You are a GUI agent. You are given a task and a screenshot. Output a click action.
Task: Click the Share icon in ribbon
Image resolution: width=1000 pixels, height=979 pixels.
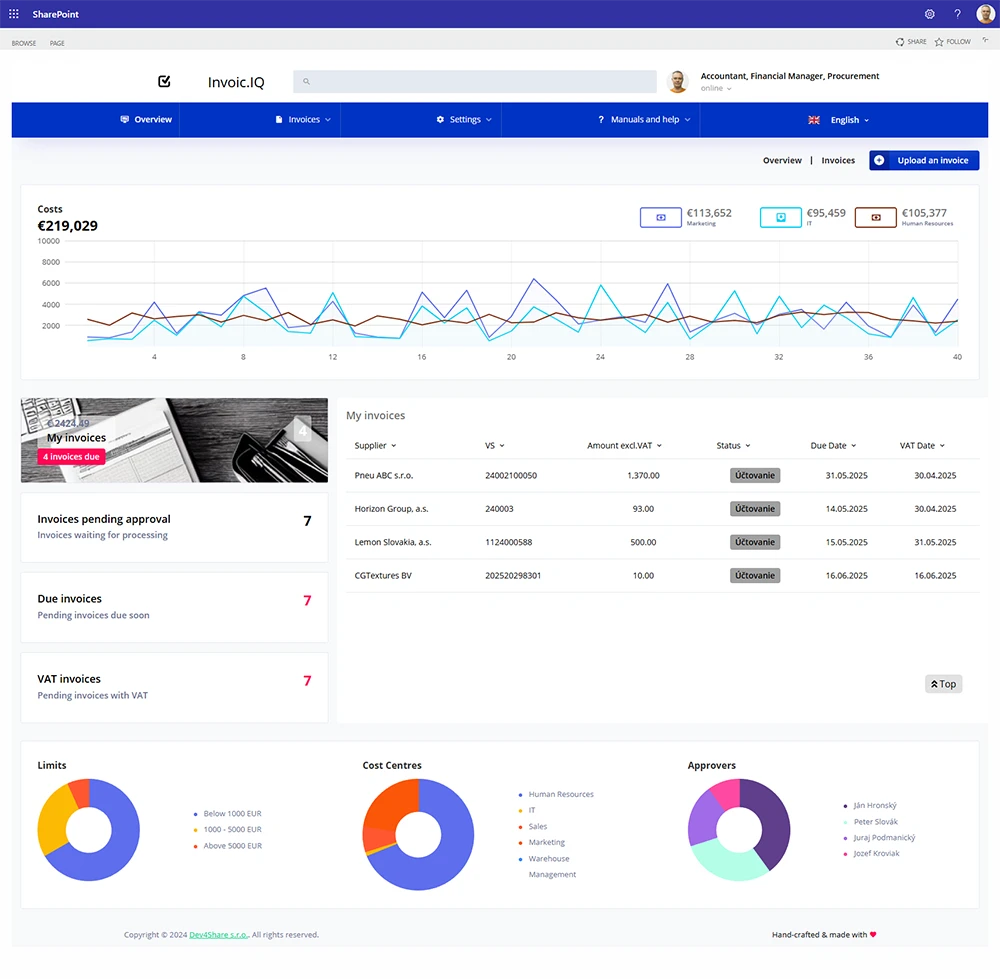click(900, 42)
